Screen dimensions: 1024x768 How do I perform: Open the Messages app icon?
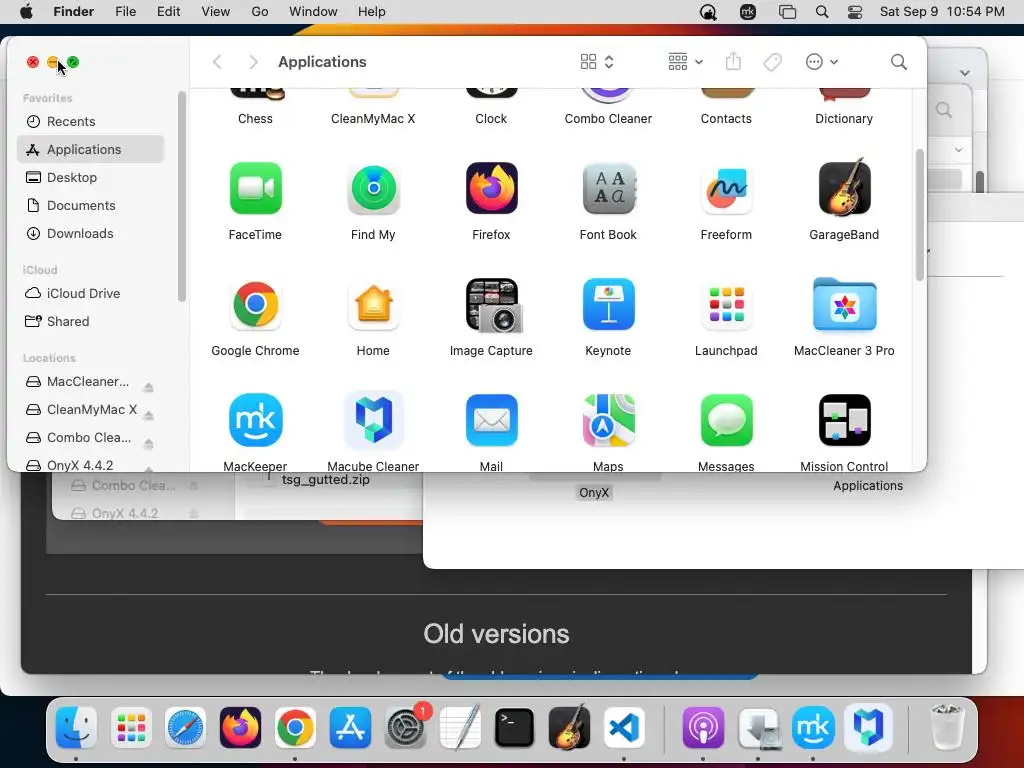point(726,421)
